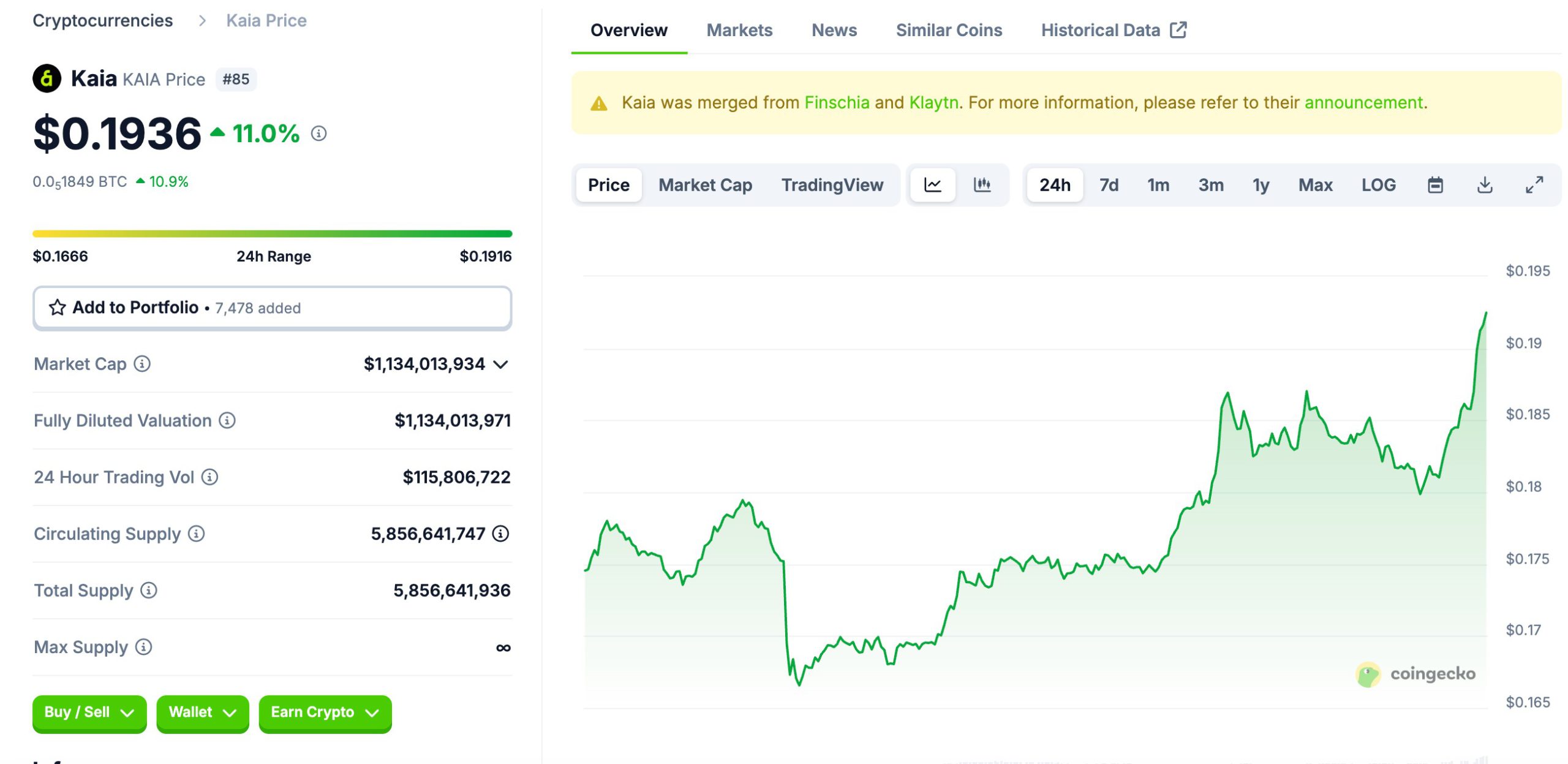Switch to the Markets tab

pos(739,30)
